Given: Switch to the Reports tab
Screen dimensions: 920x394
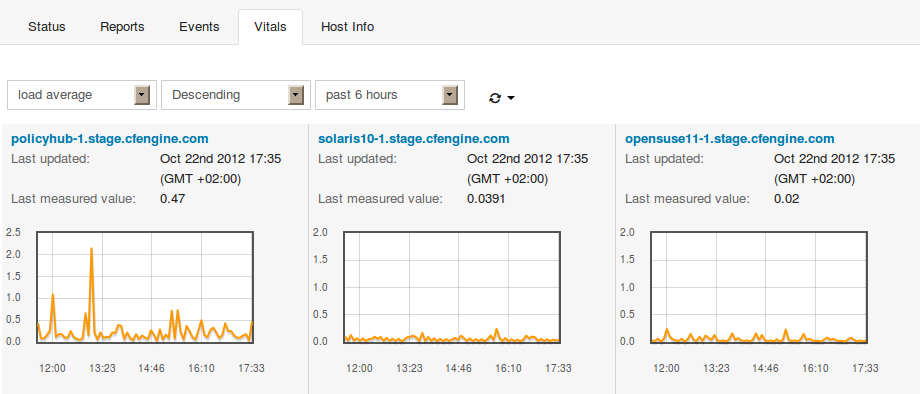Looking at the screenshot, I should pyautogui.click(x=122, y=27).
